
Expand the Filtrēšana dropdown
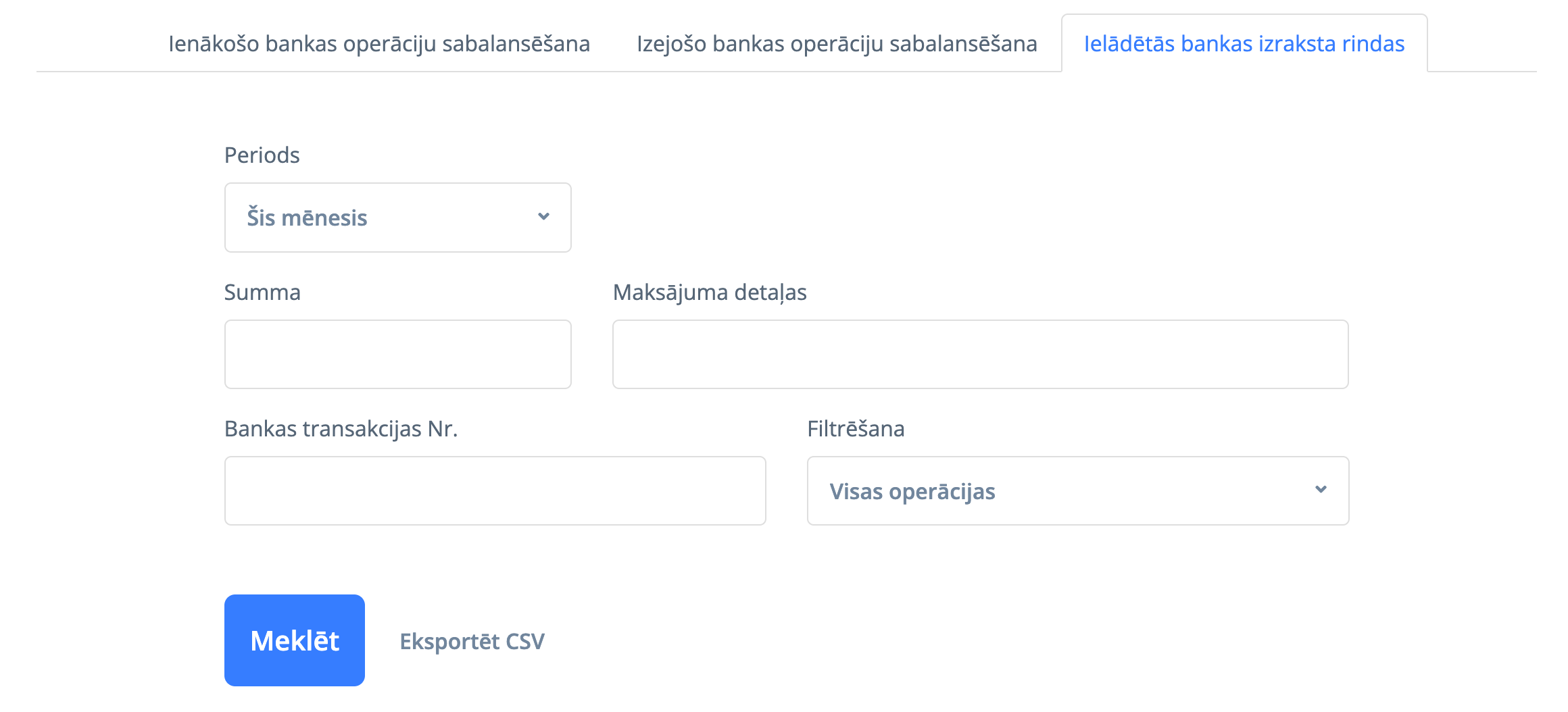[x=1077, y=490]
